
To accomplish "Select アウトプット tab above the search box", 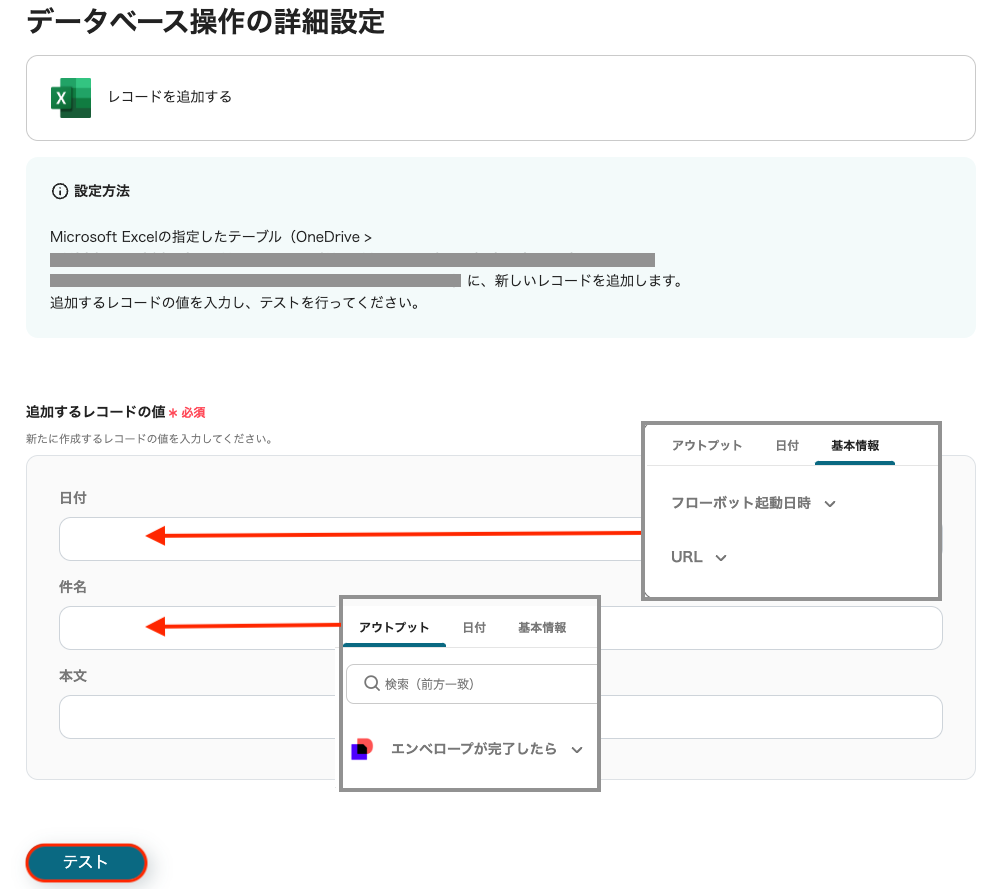I will (x=394, y=628).
